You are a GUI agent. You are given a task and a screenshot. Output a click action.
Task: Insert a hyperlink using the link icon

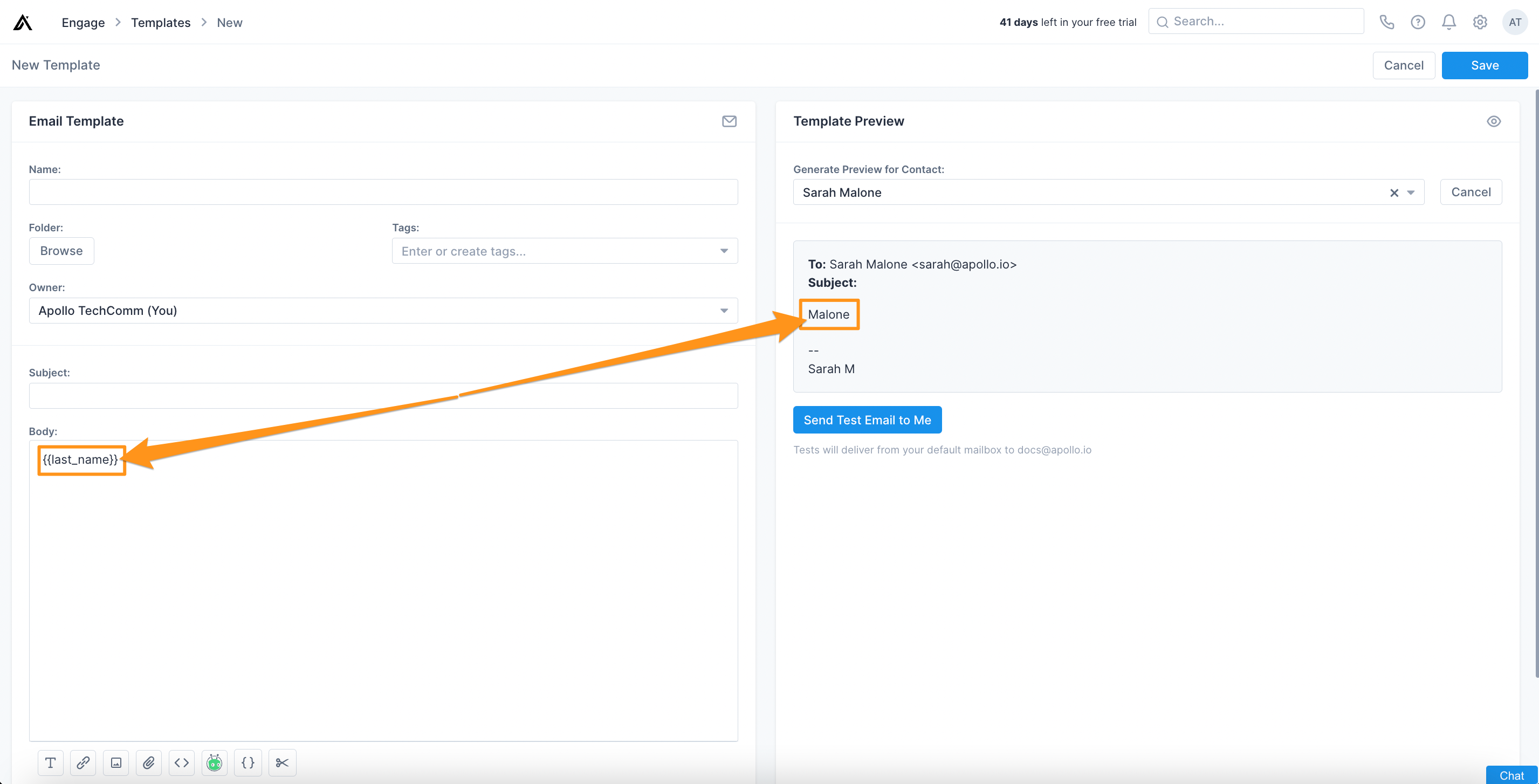pos(83,762)
